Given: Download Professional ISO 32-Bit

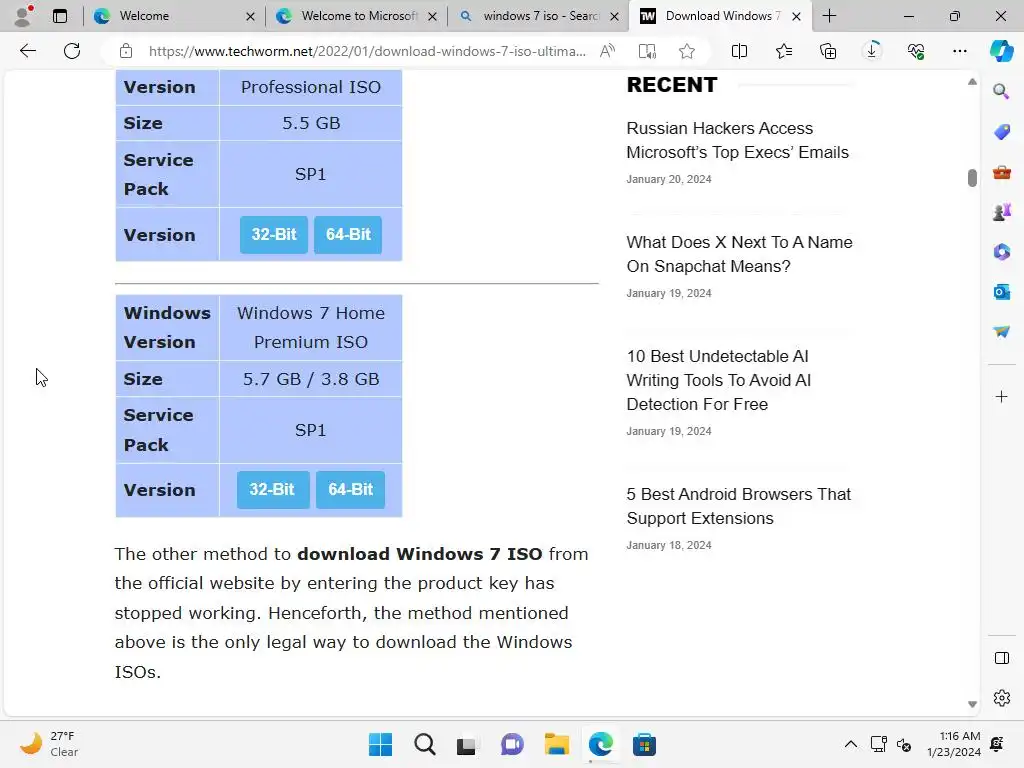Looking at the screenshot, I should [274, 234].
